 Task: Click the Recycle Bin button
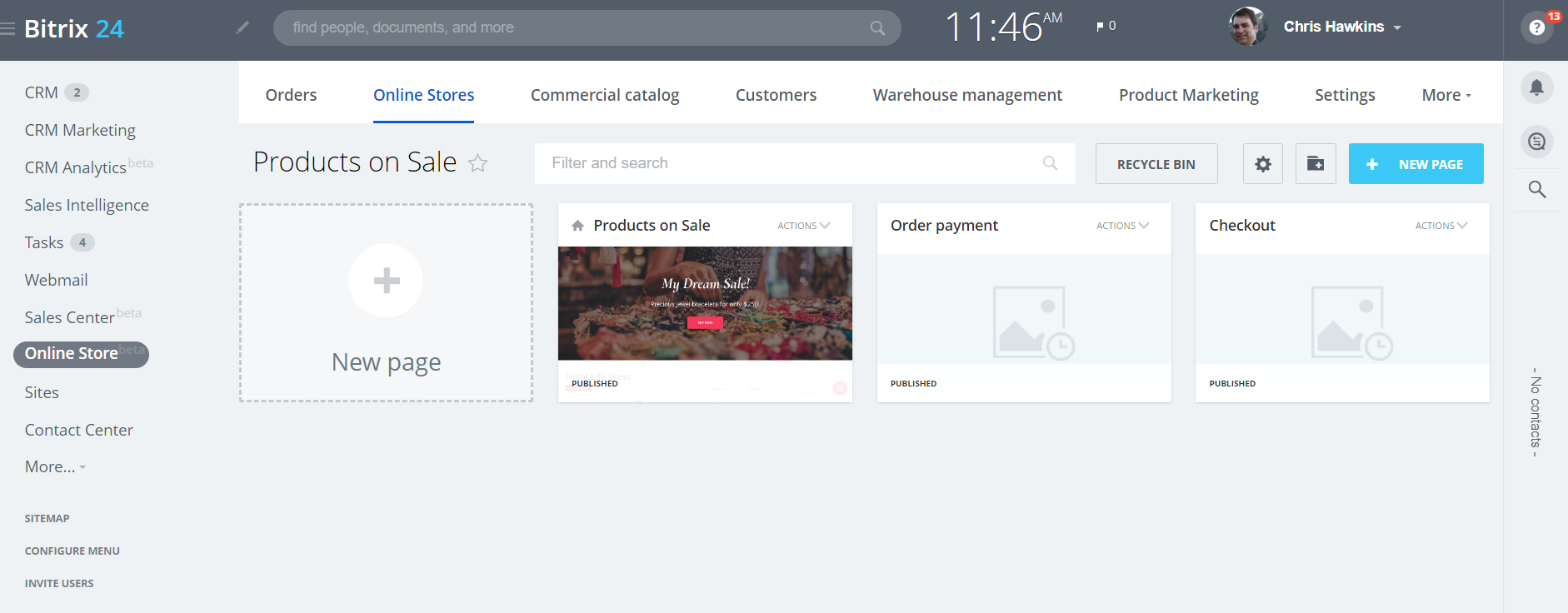(1156, 164)
